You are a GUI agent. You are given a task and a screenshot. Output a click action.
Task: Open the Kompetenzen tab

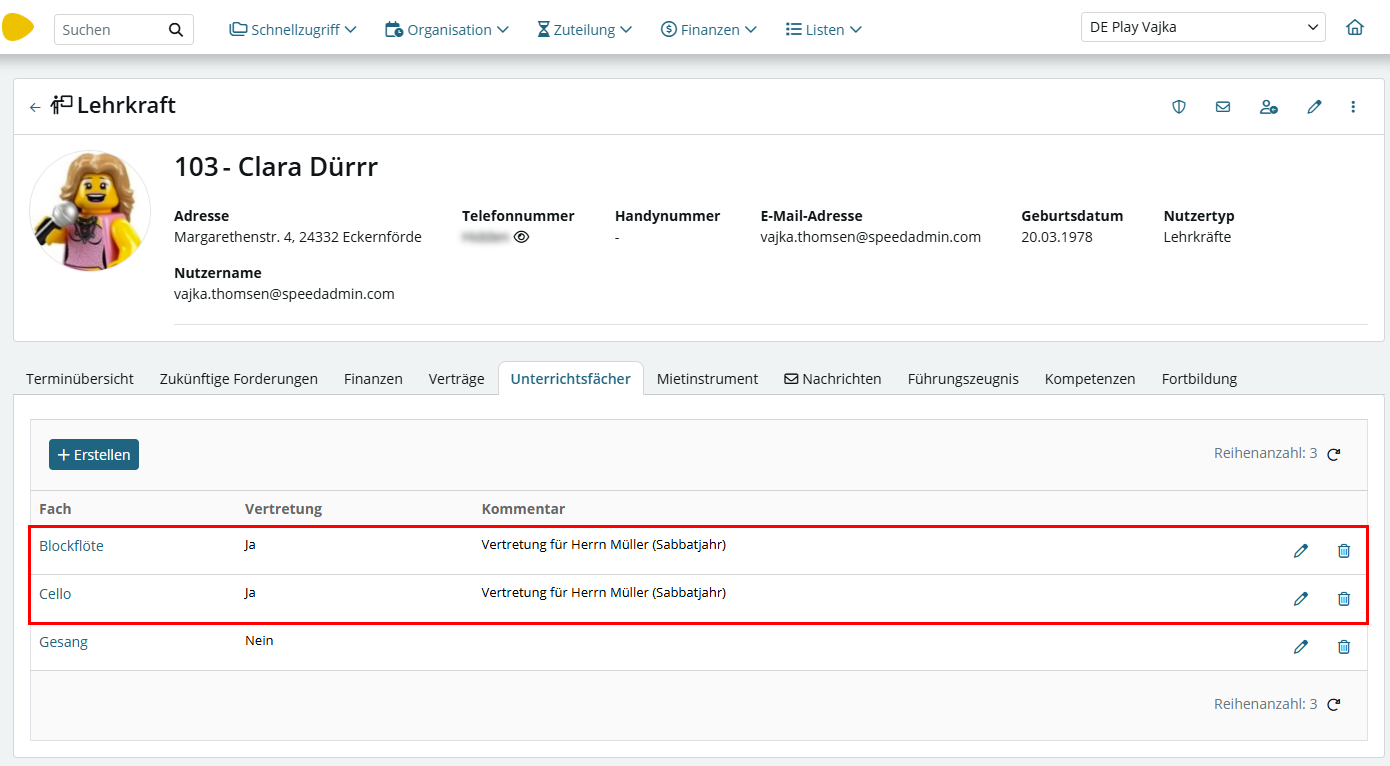pyautogui.click(x=1090, y=379)
